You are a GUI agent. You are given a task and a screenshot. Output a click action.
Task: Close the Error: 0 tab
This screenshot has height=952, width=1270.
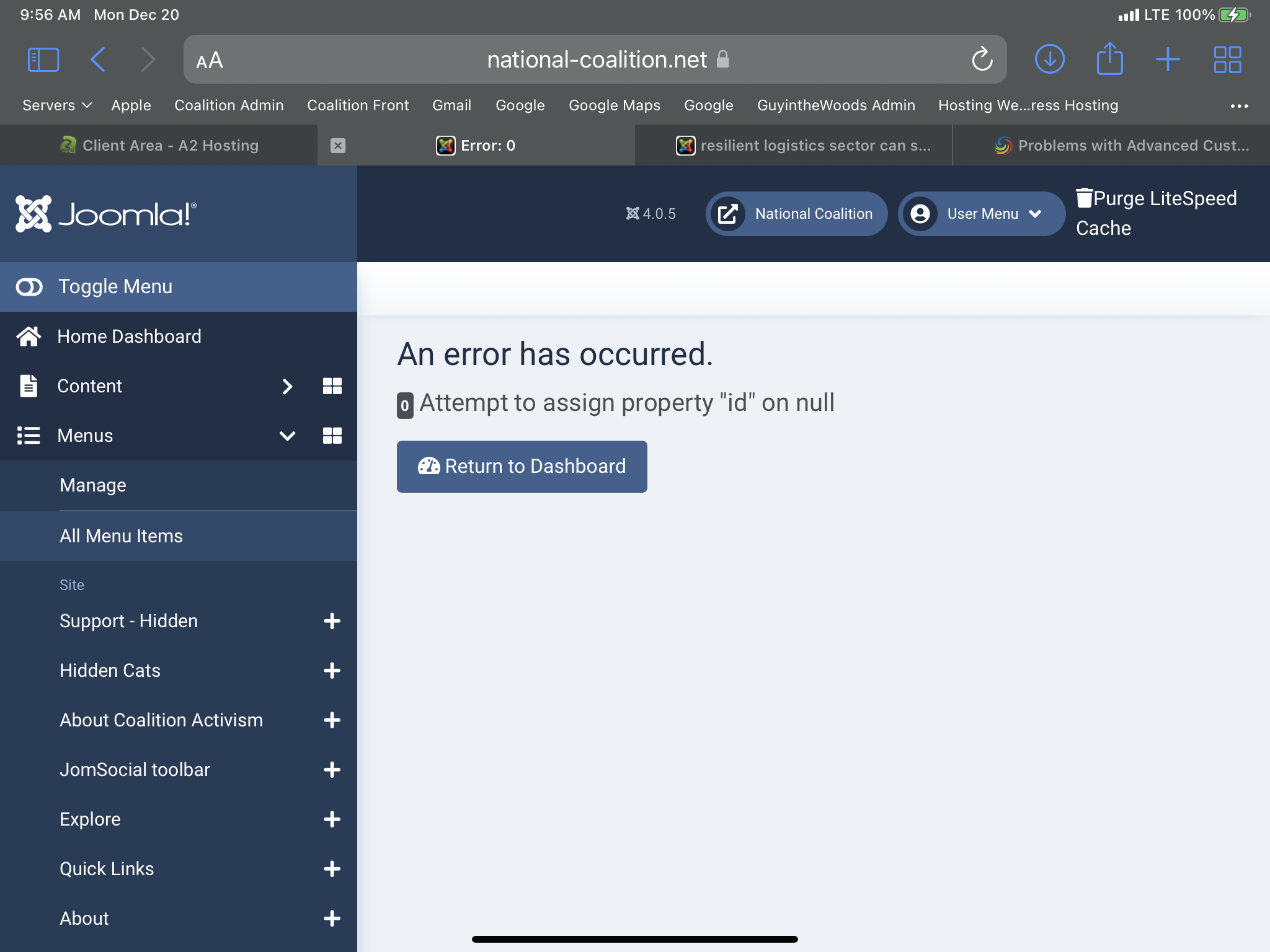tap(338, 146)
